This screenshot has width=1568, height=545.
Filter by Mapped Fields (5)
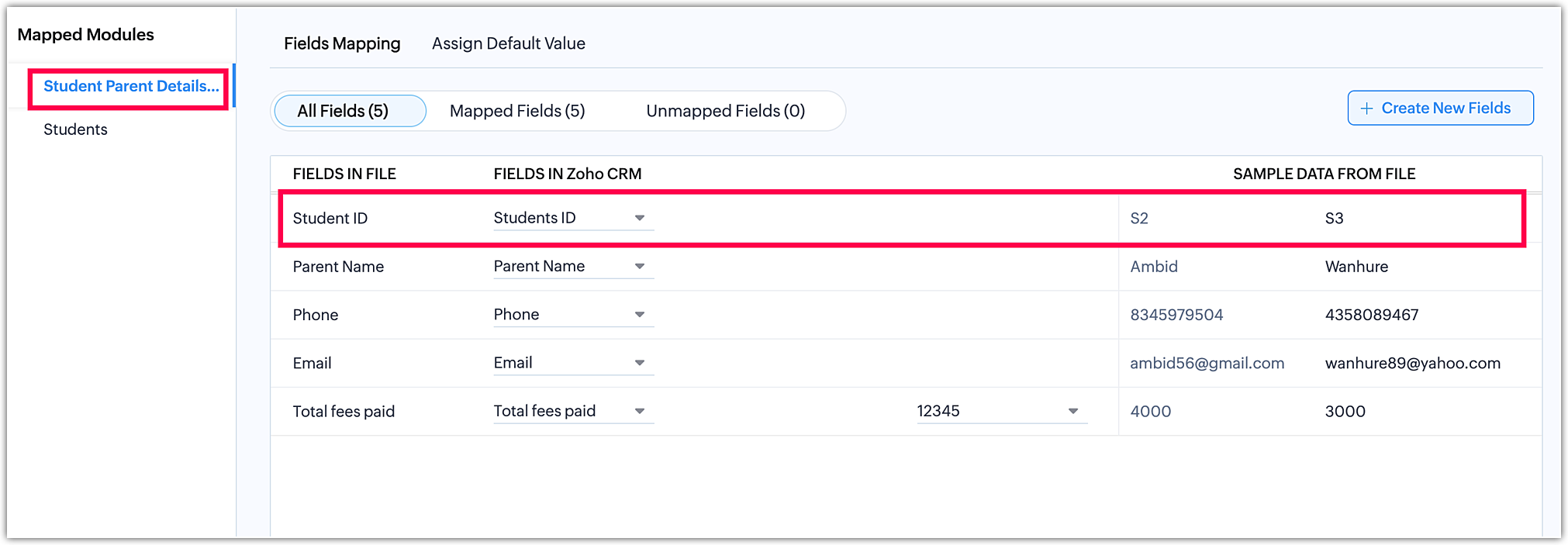517,111
